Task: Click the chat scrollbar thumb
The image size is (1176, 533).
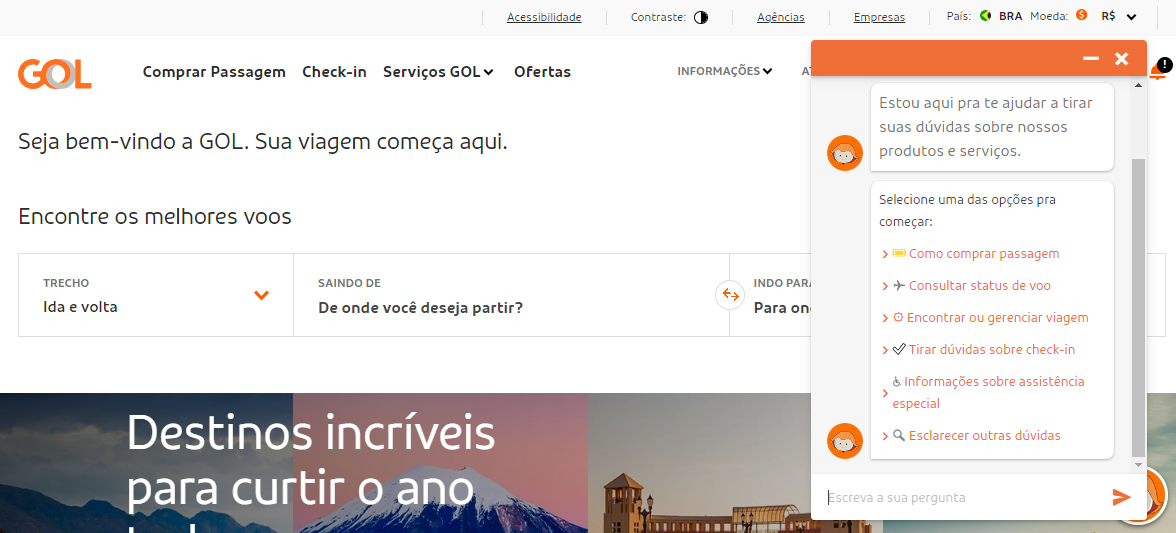Action: [1138, 307]
